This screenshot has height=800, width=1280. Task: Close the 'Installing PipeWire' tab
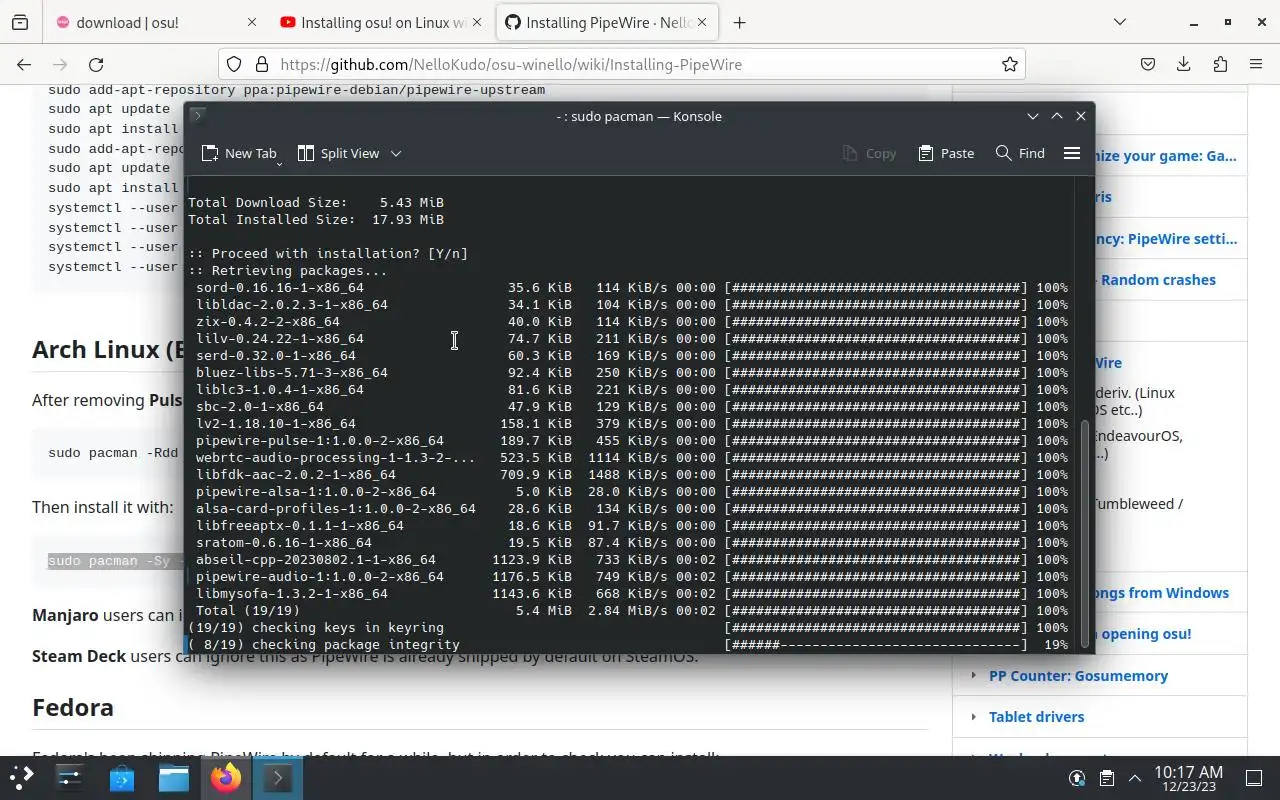click(701, 22)
